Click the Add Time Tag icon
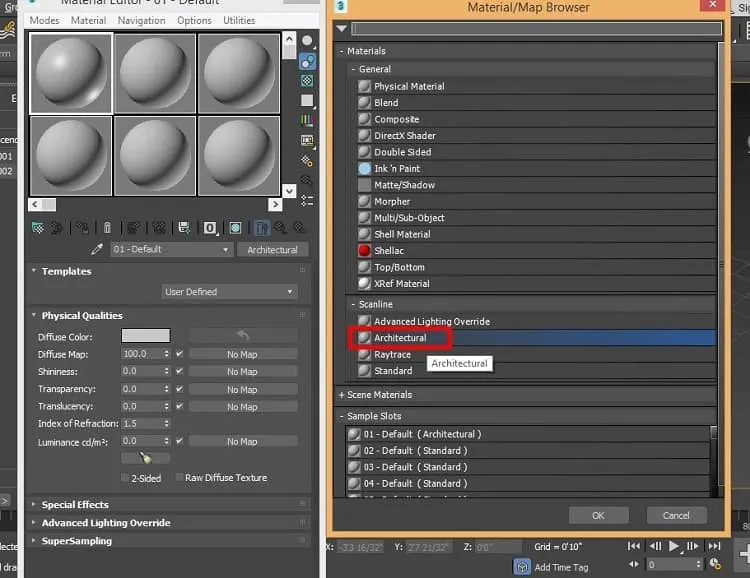Viewport: 750px width, 578px height. click(522, 567)
